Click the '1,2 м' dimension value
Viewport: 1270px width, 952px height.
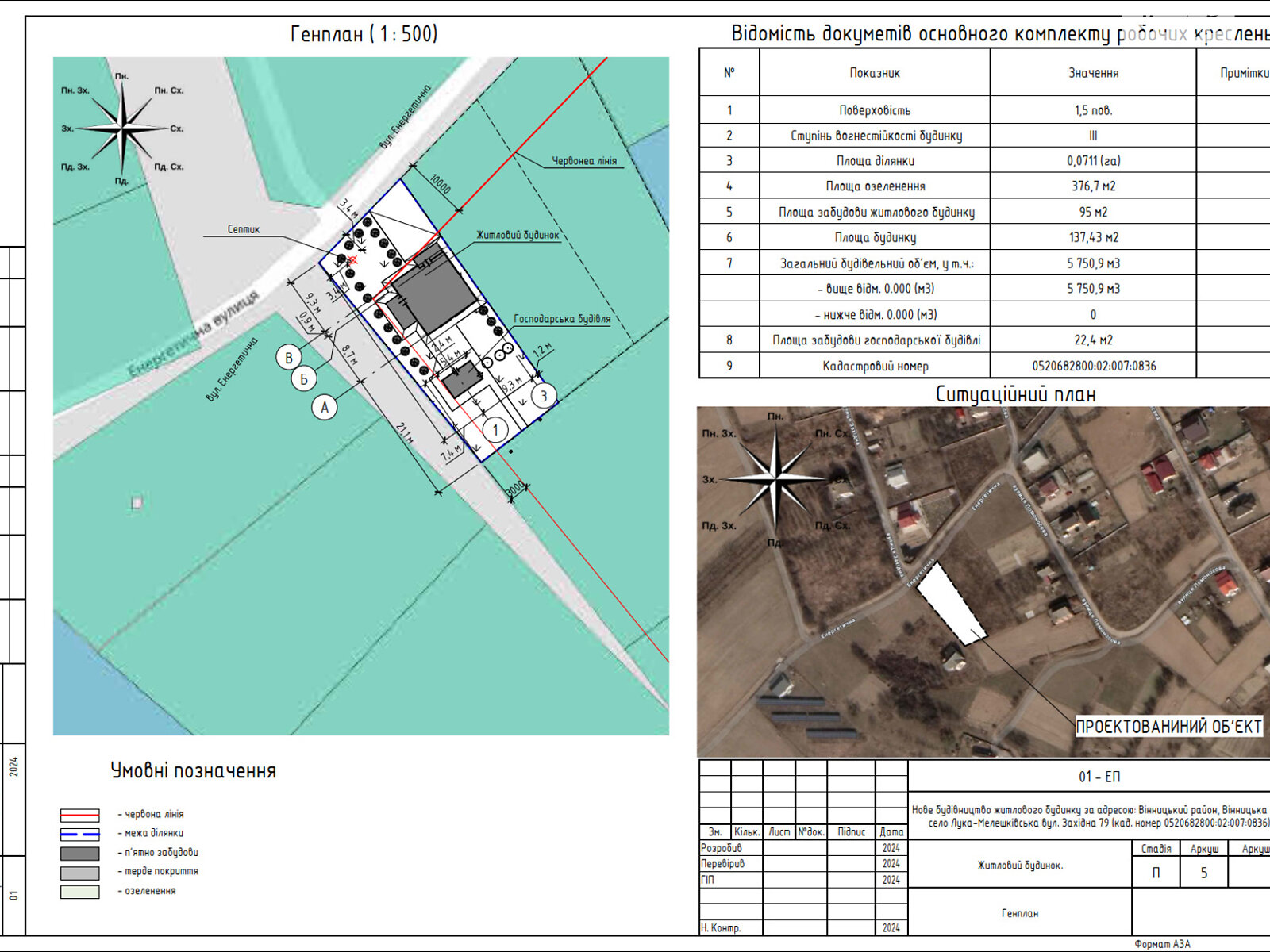click(x=542, y=349)
